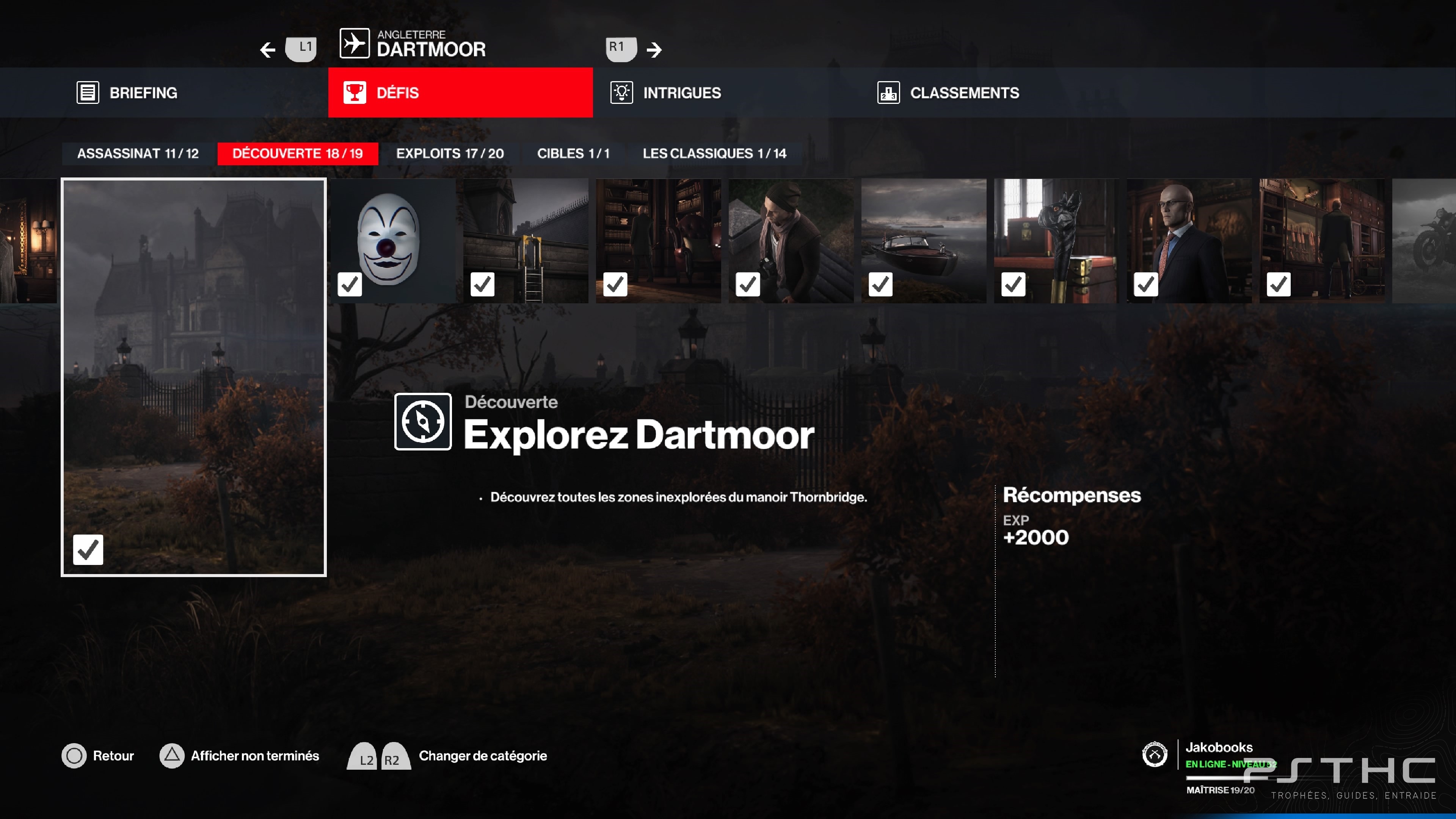1456x819 pixels.
Task: Click the checkmark on photographer challenge
Action: pos(748,284)
